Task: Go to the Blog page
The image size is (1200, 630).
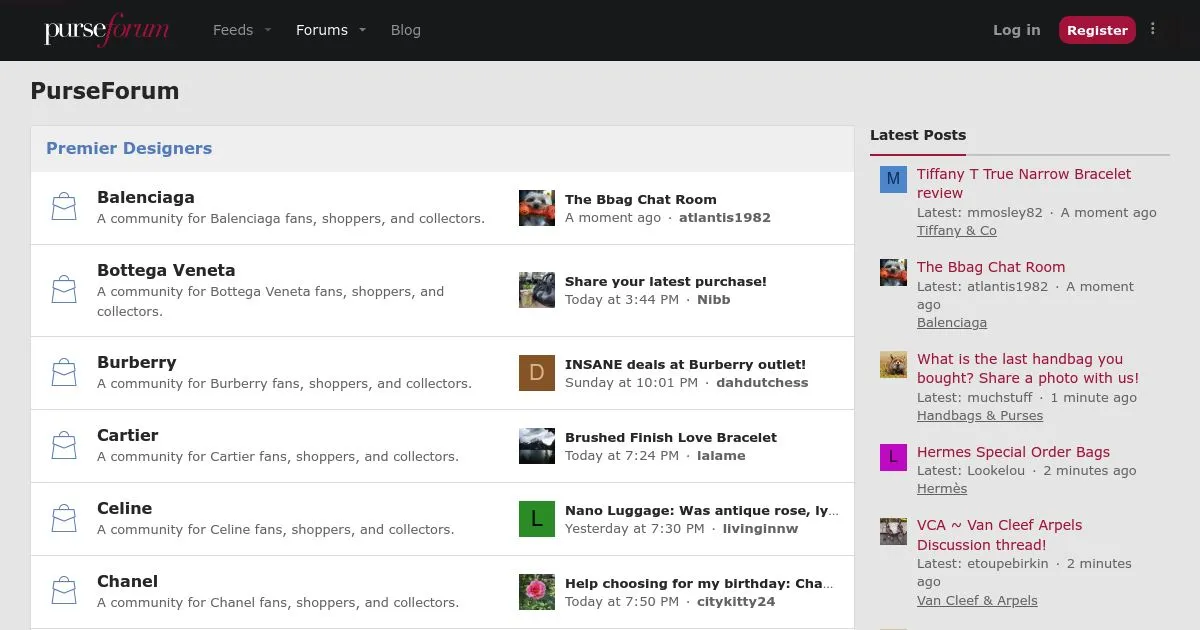Action: [405, 30]
